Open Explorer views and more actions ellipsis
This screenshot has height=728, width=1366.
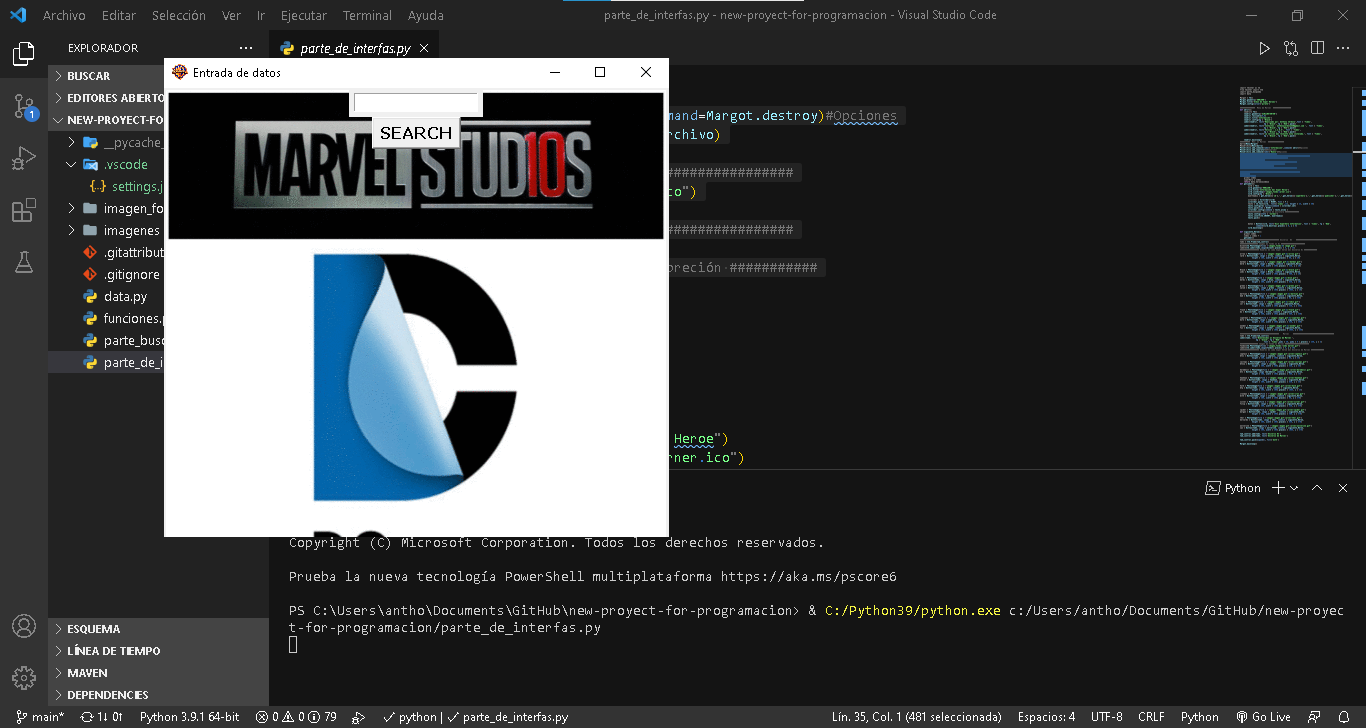coord(247,48)
